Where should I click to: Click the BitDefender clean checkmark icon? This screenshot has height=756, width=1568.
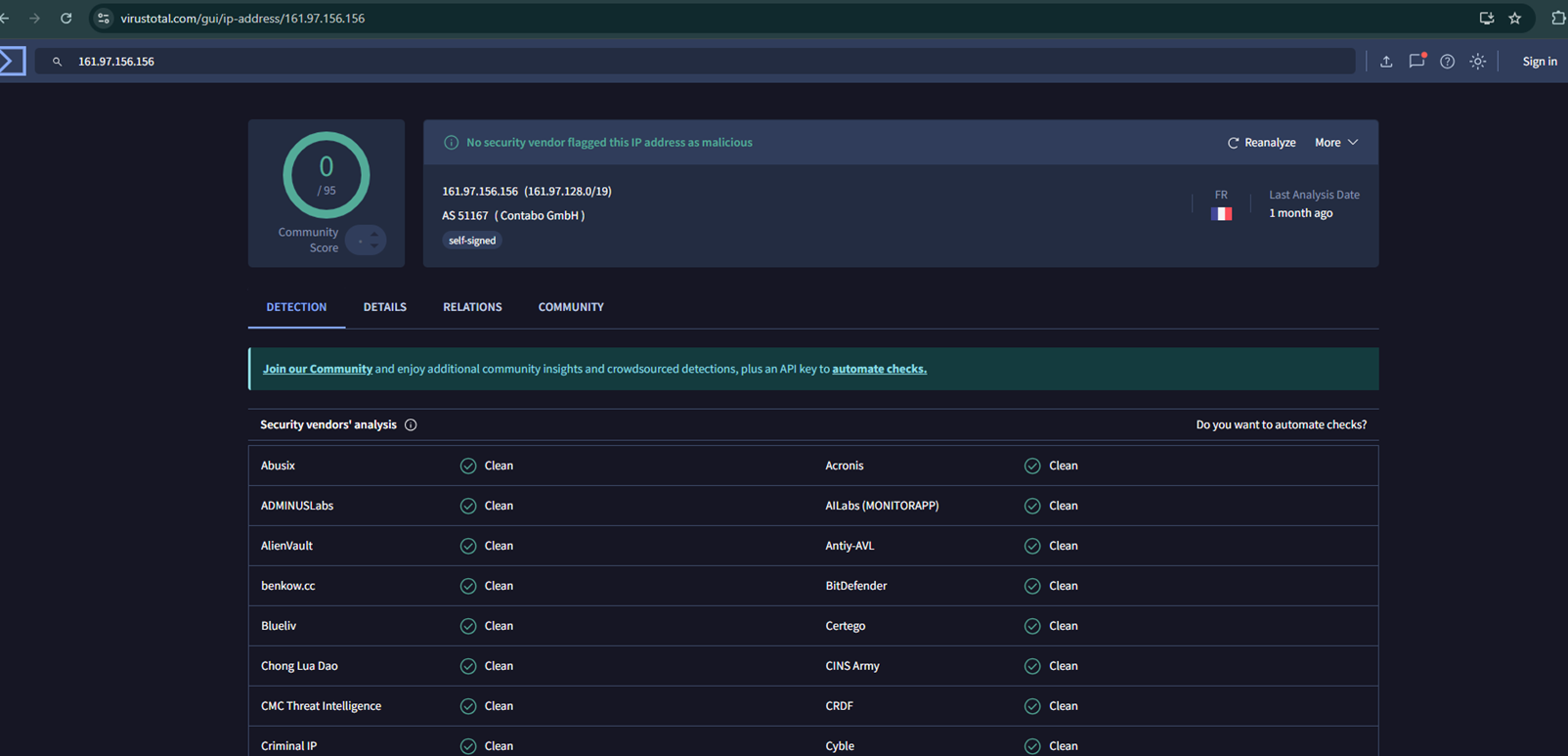pyautogui.click(x=1032, y=586)
